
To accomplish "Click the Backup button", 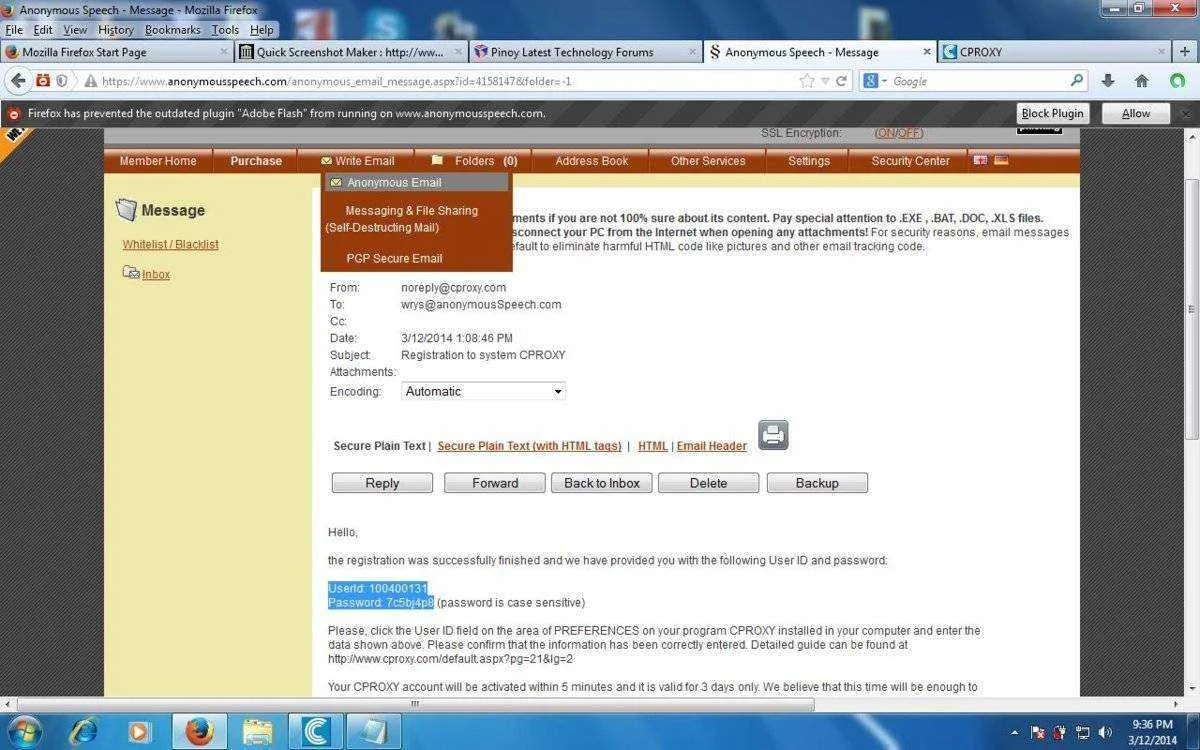I will (x=817, y=483).
